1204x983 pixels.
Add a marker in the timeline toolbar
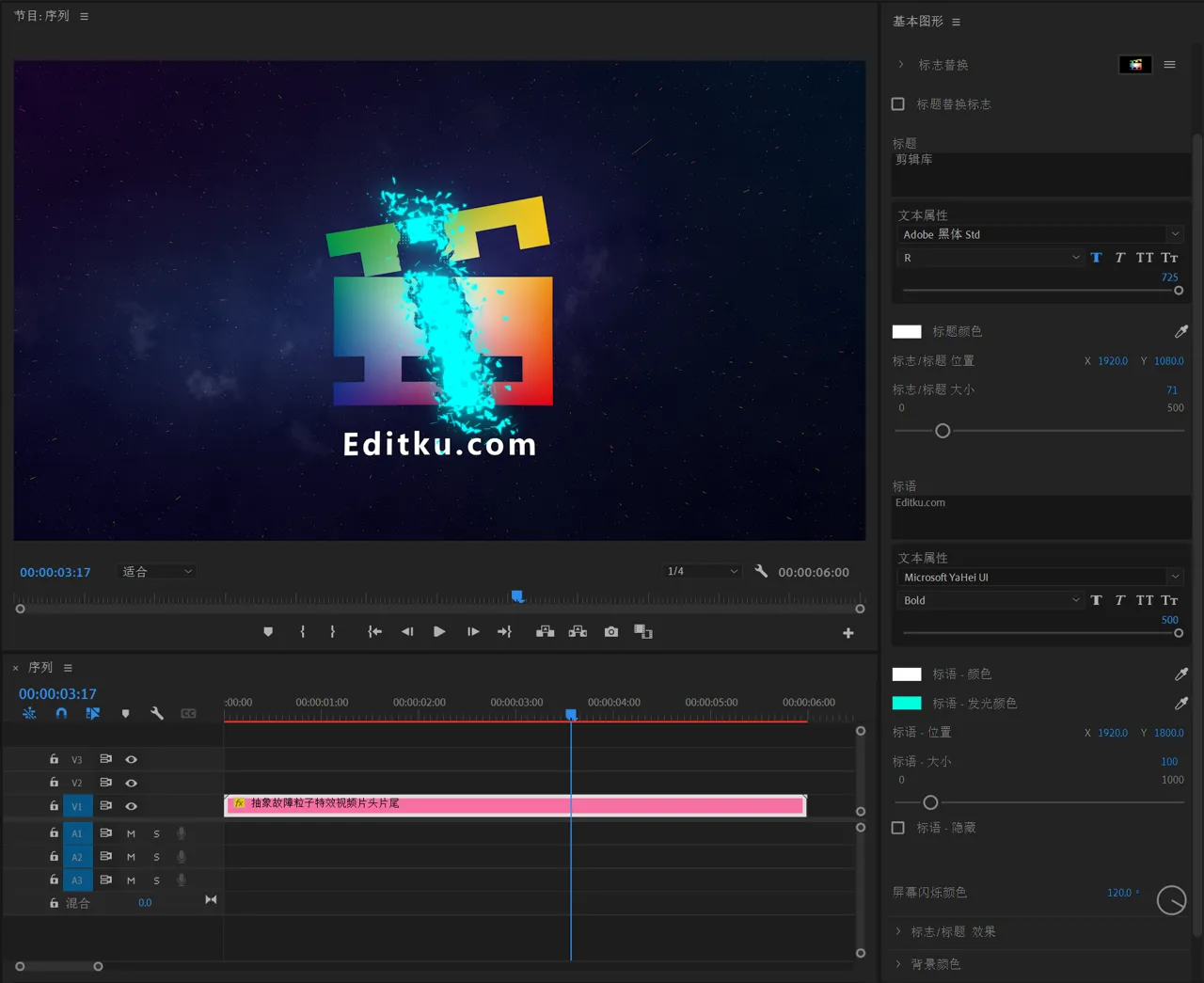tap(125, 714)
